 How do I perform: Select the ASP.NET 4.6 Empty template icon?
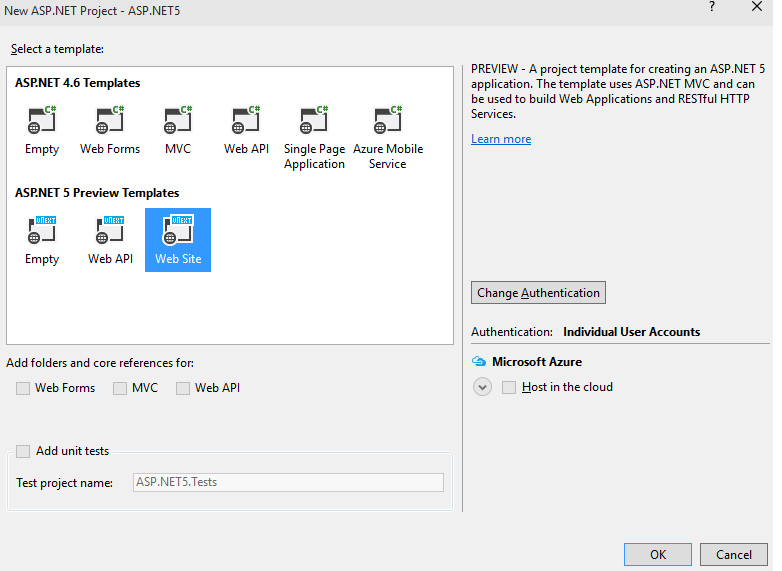[42, 120]
